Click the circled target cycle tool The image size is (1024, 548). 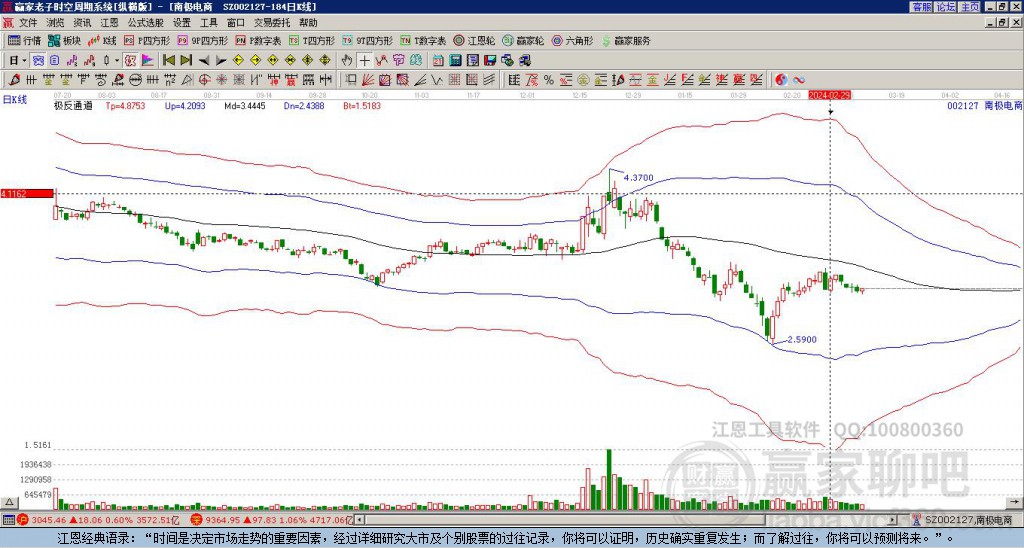pyautogui.click(x=204, y=80)
